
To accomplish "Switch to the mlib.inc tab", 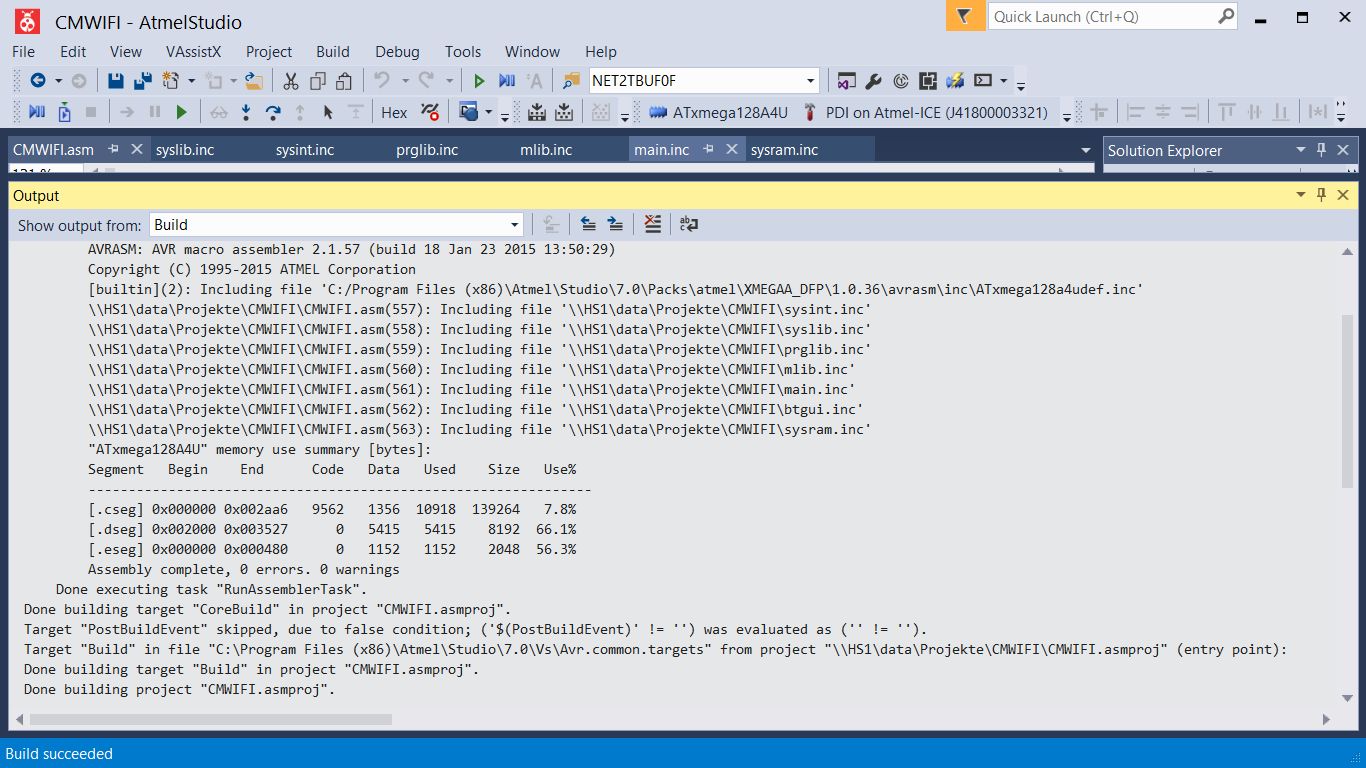I will (x=546, y=150).
